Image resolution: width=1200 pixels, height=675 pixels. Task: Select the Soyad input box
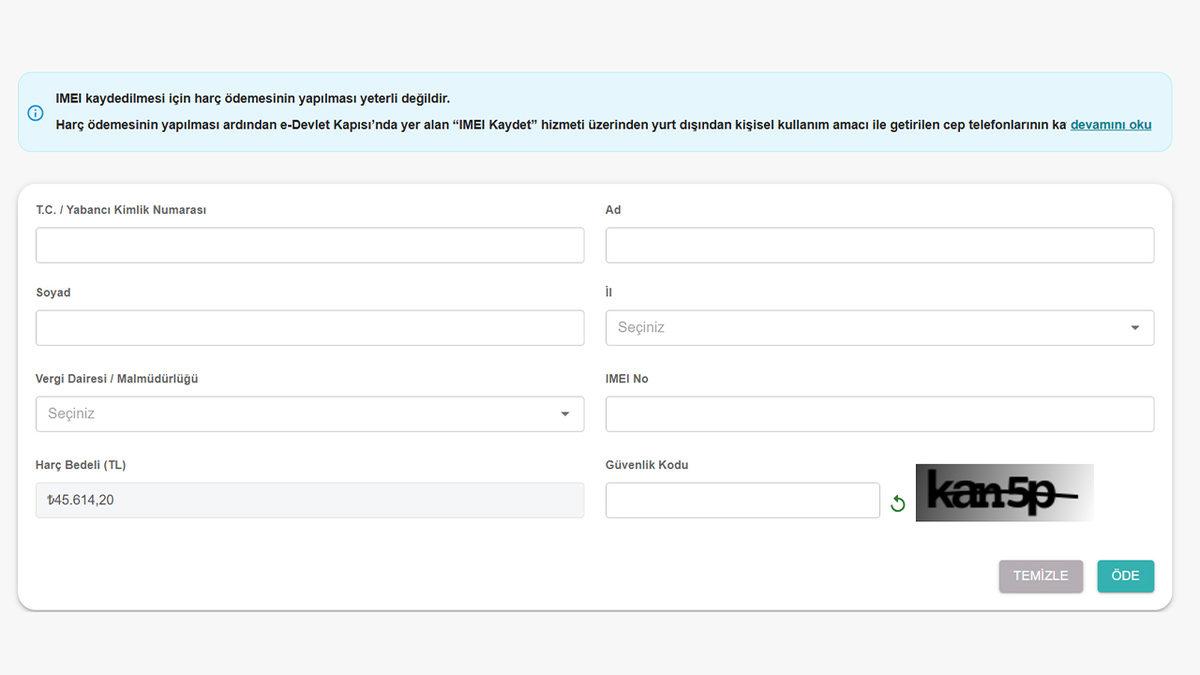310,328
